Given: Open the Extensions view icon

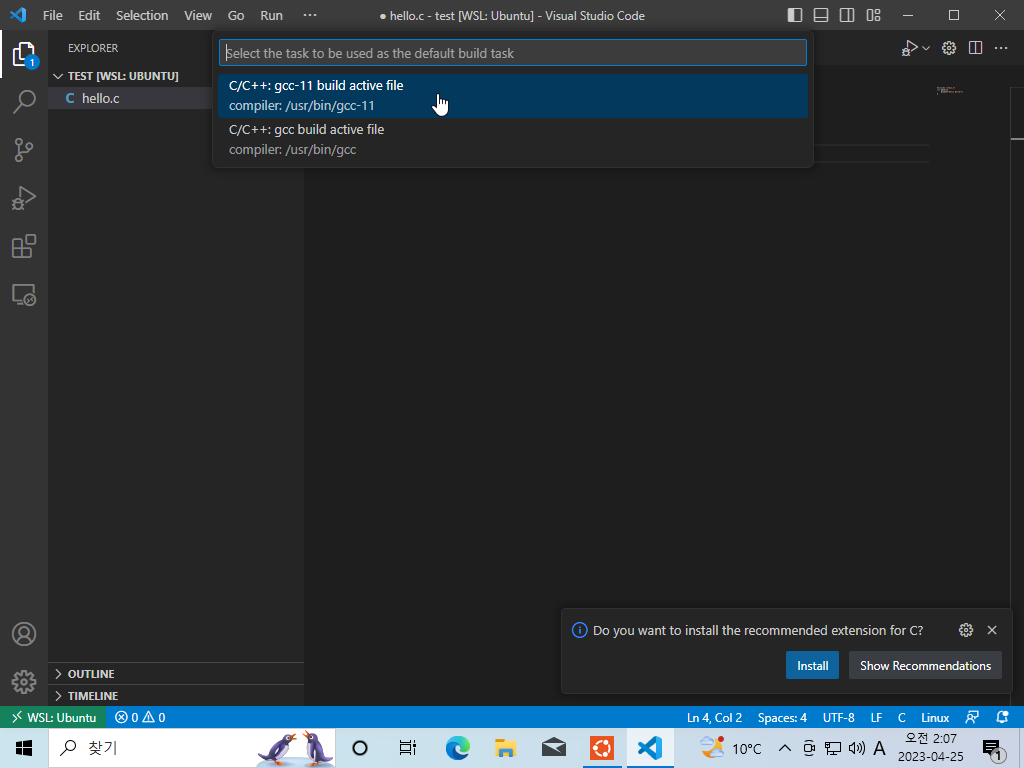Looking at the screenshot, I should tap(24, 246).
